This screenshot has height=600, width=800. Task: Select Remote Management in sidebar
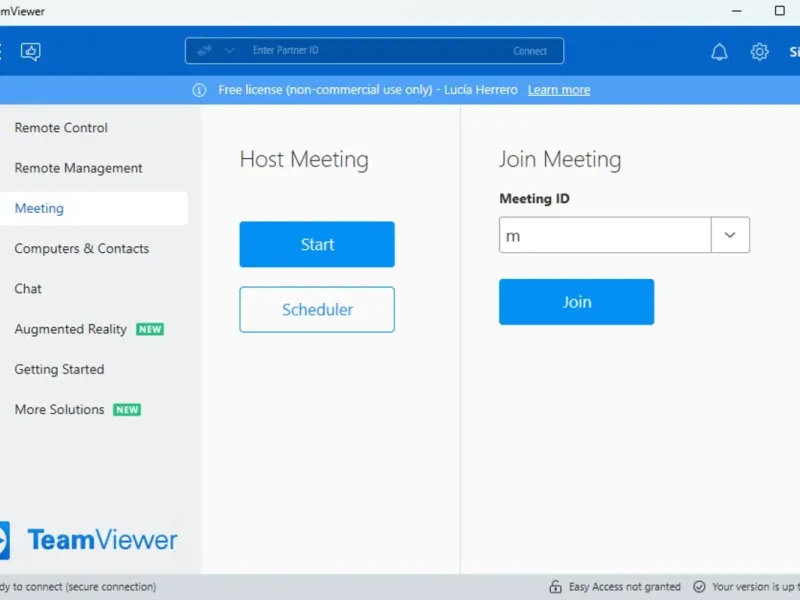79,168
